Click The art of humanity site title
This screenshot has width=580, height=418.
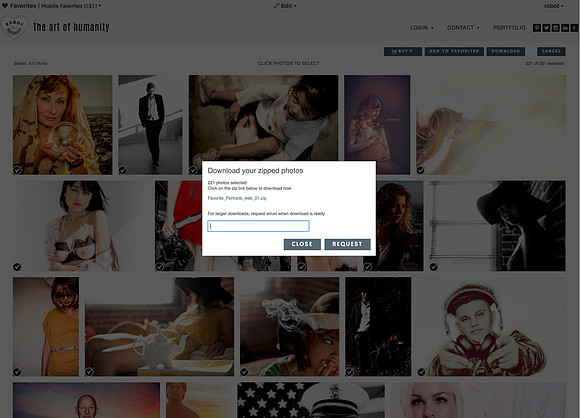click(71, 27)
